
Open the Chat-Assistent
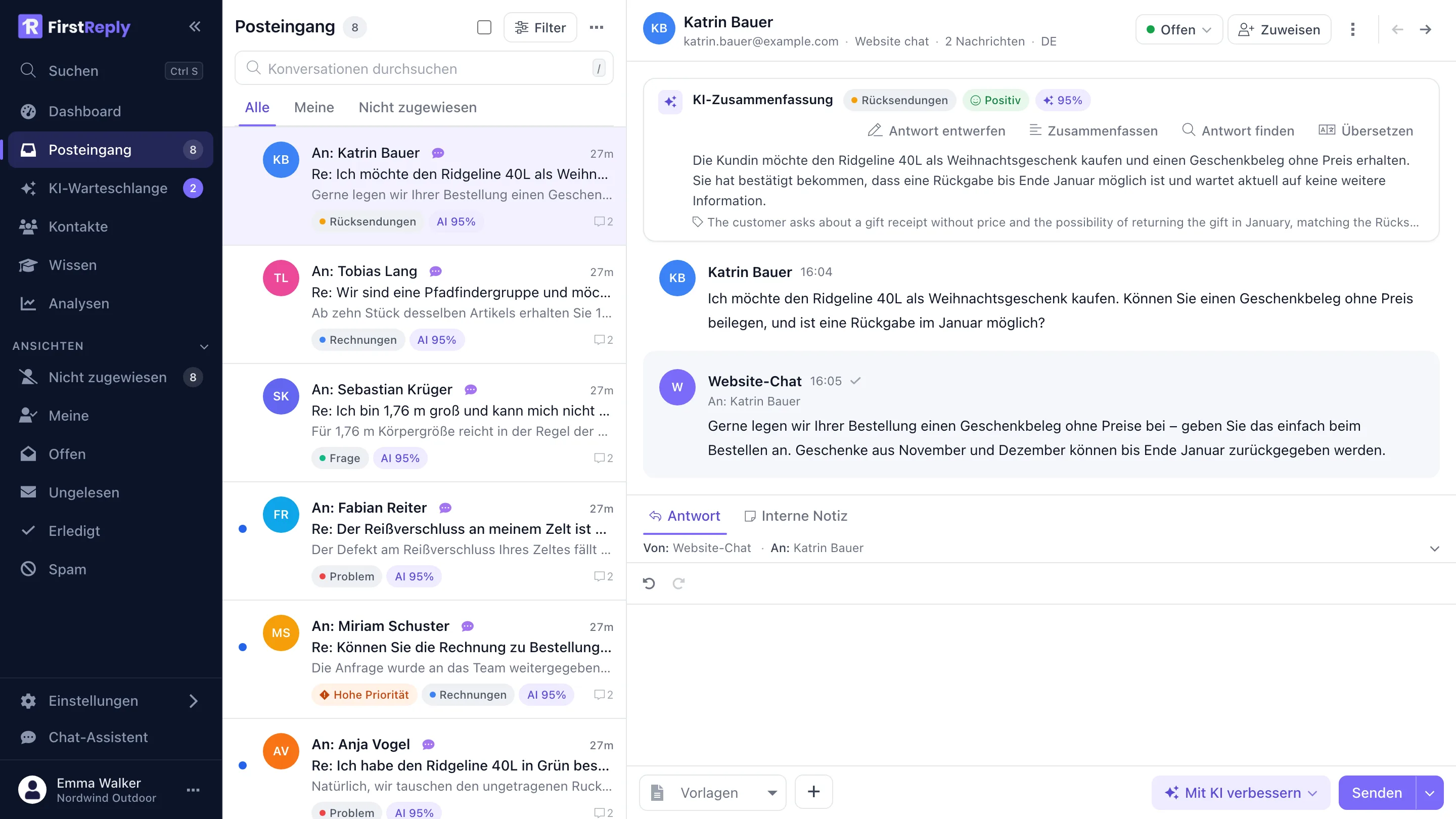coord(111,737)
